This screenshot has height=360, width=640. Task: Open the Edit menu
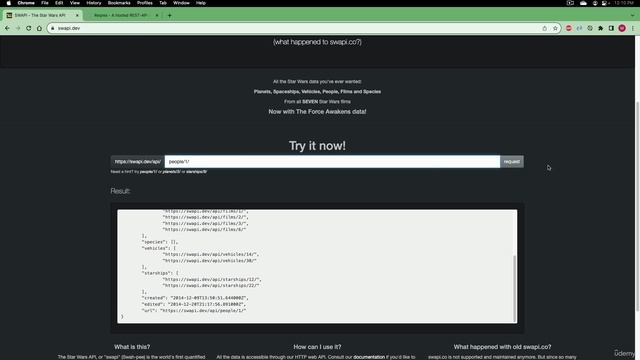(x=59, y=3)
